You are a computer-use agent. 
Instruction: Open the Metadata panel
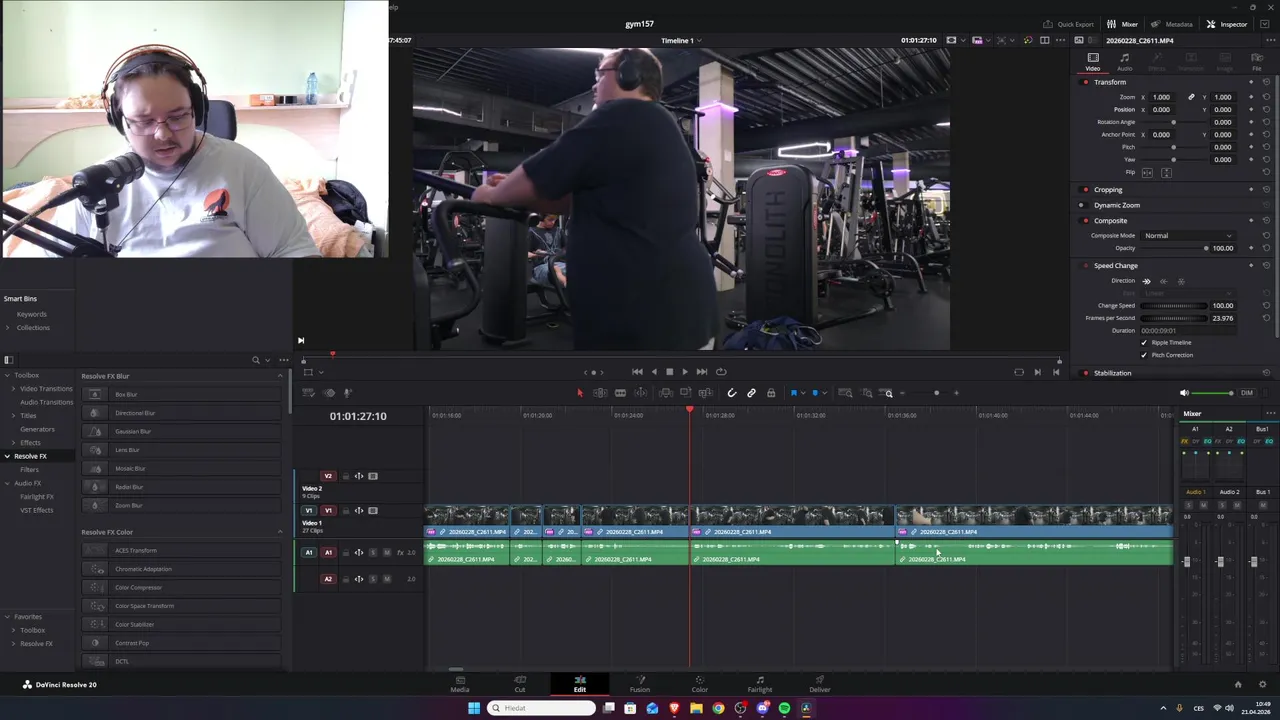tap(1172, 24)
